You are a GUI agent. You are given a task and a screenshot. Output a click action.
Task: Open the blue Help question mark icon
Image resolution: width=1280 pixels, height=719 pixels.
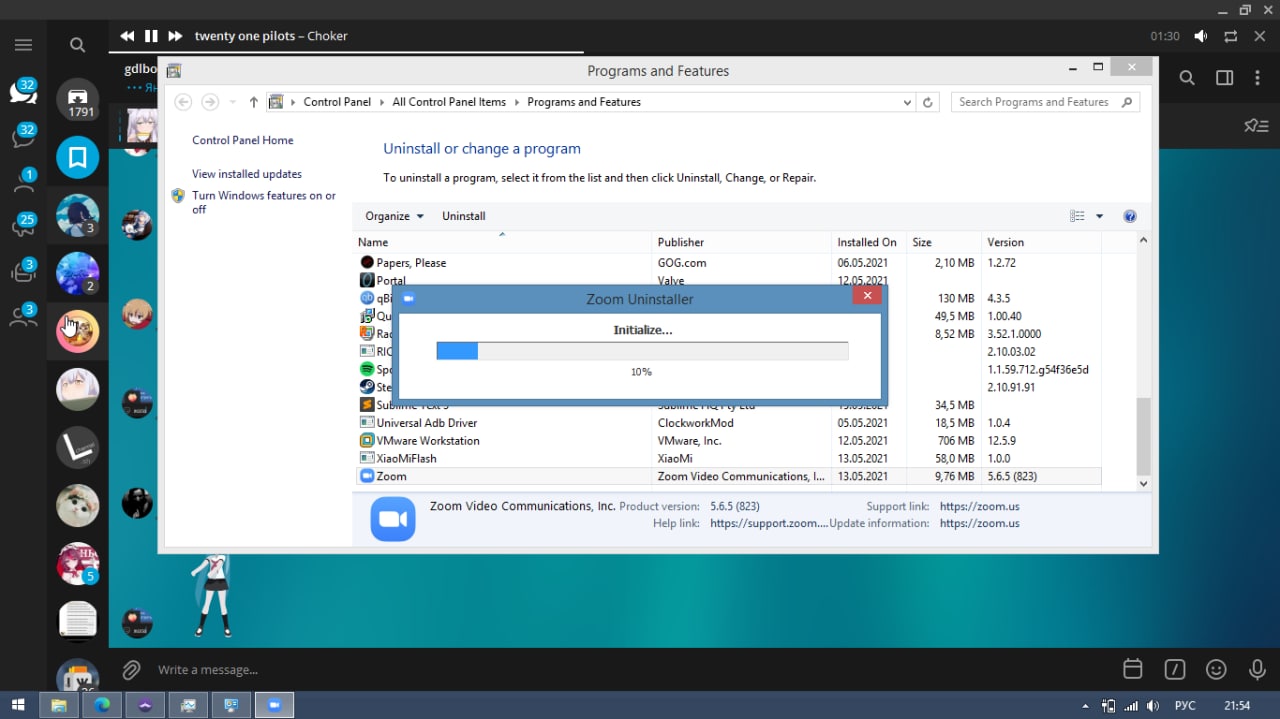click(x=1130, y=216)
